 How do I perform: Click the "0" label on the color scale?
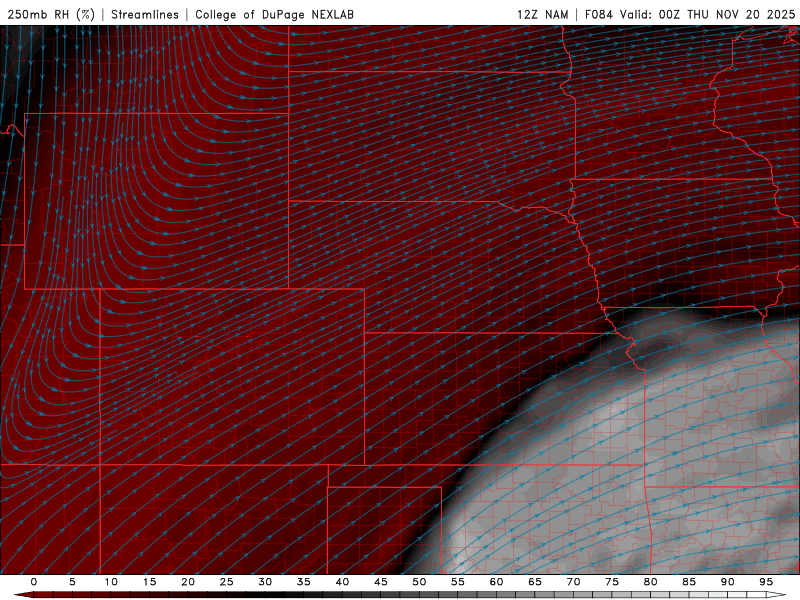[34, 582]
